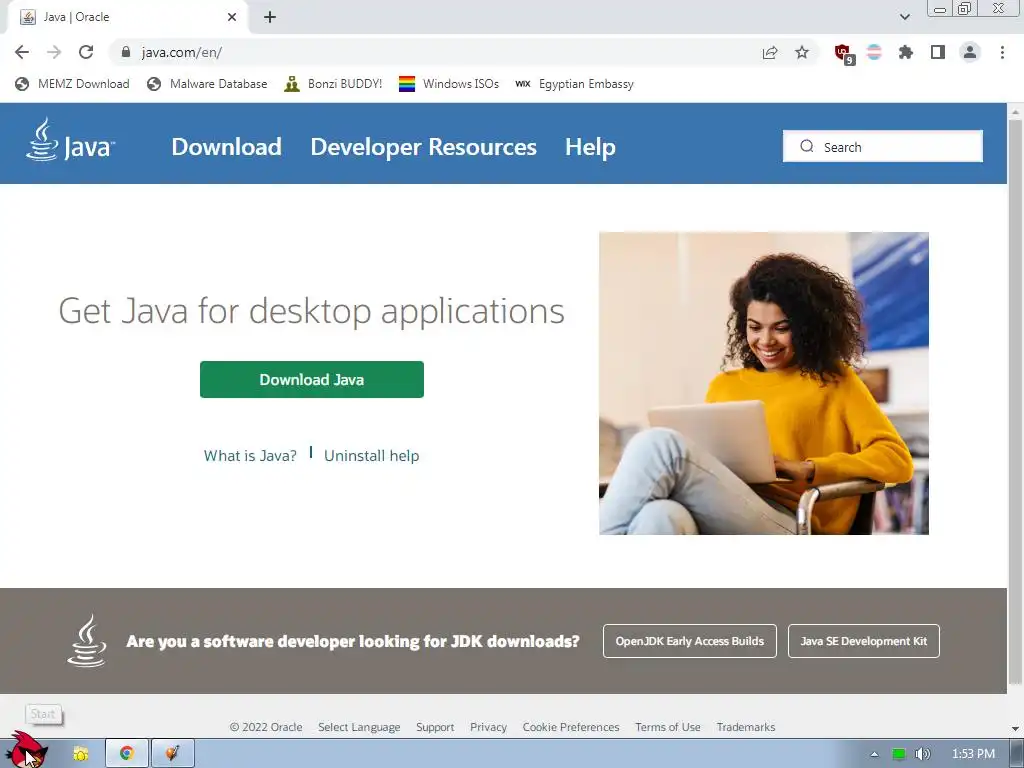Viewport: 1024px width, 768px height.
Task: Click the paint app taskbar button
Action: tap(172, 753)
